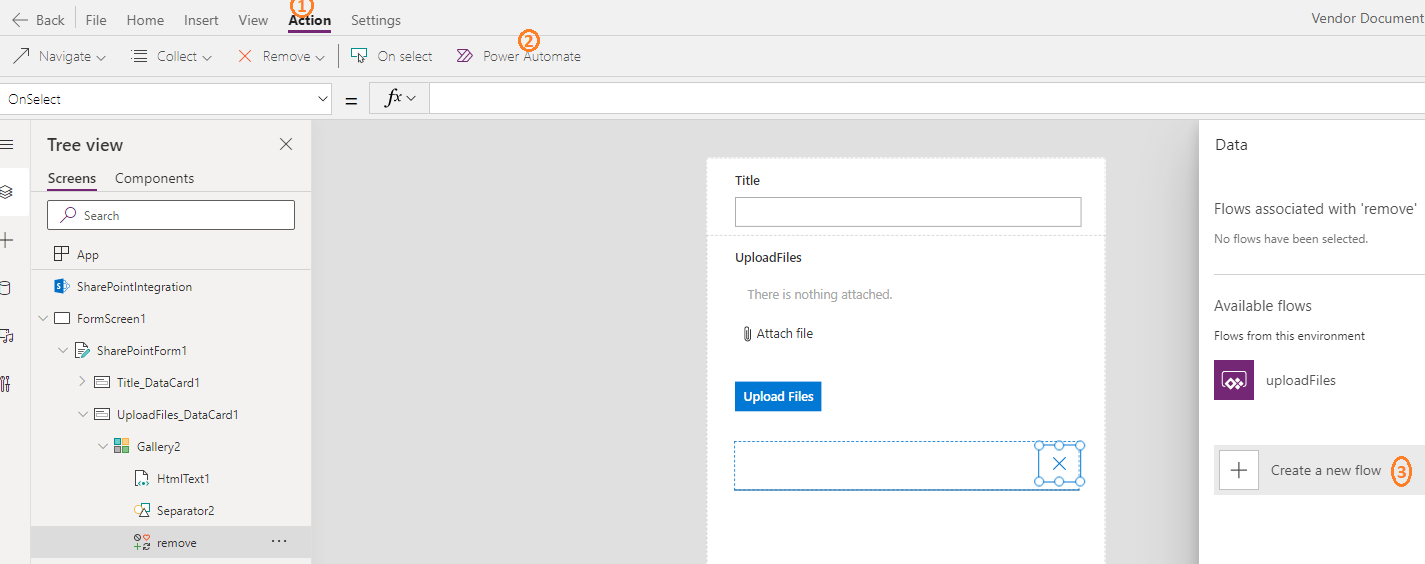Collapse the Gallery2 tree node
The height and width of the screenshot is (564, 1425).
click(102, 446)
